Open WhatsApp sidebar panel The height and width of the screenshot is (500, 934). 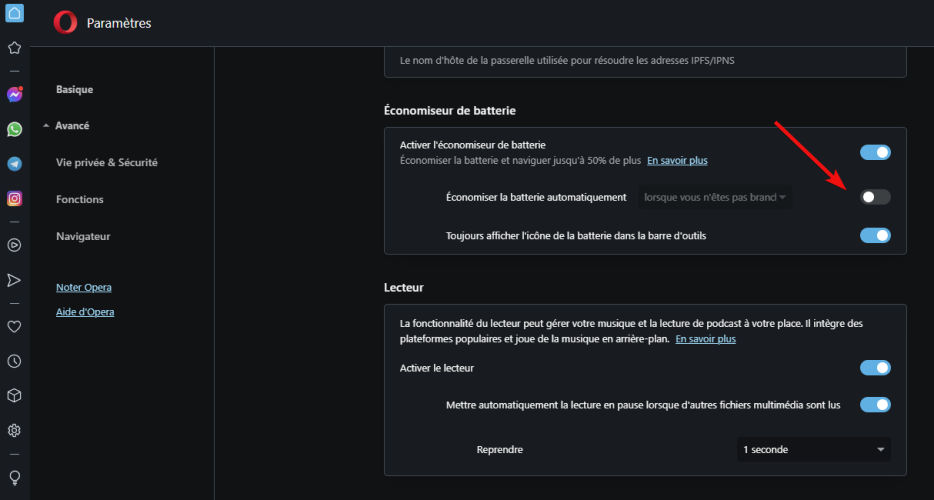(x=14, y=129)
